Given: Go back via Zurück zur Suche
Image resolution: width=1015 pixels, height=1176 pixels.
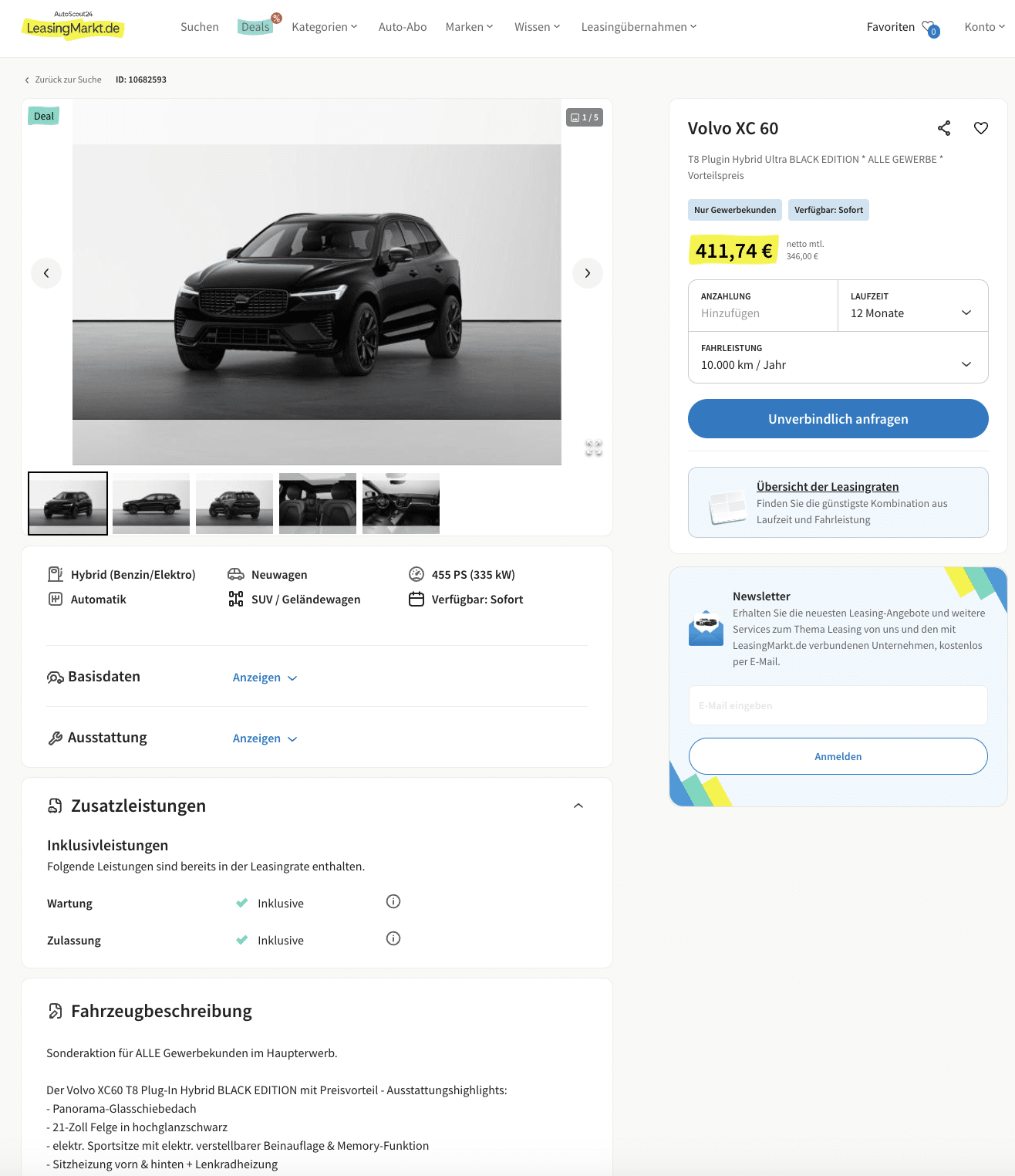Looking at the screenshot, I should [62, 79].
